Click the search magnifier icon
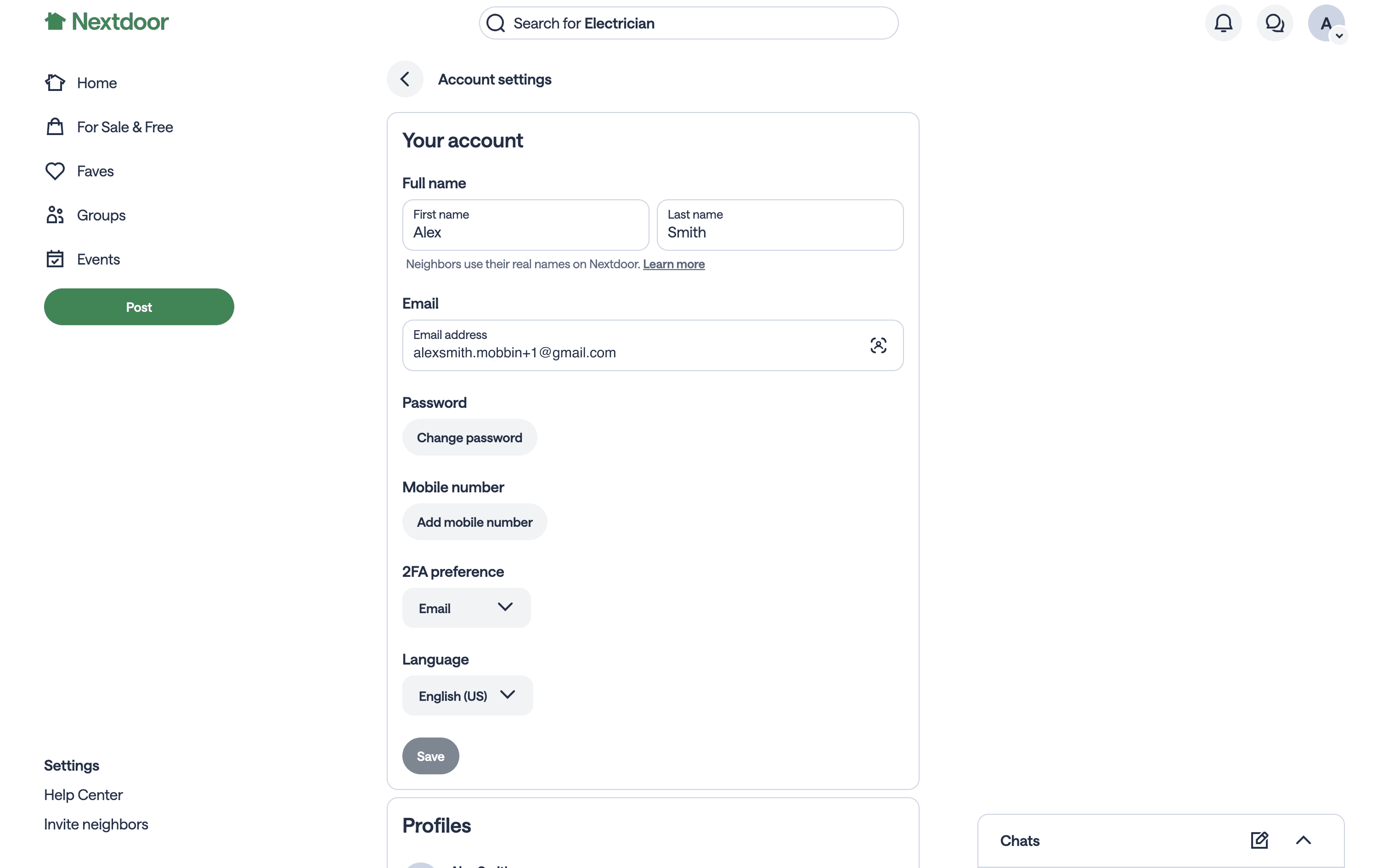The width and height of the screenshot is (1389, 868). click(x=496, y=23)
